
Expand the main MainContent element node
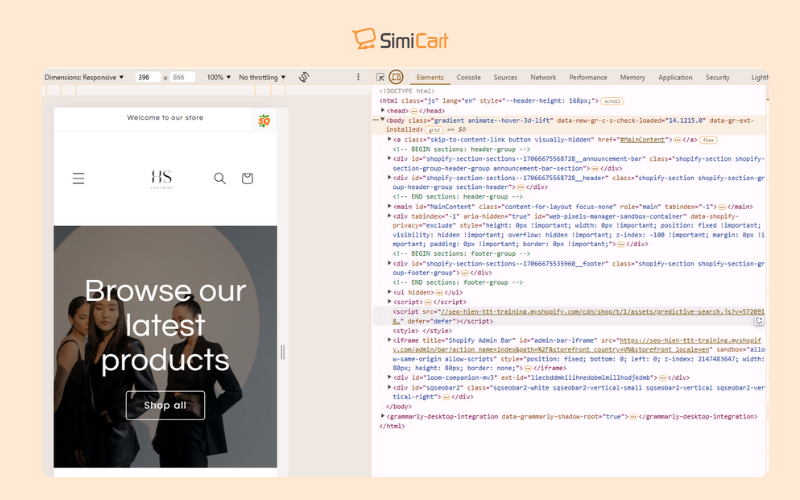(x=389, y=206)
